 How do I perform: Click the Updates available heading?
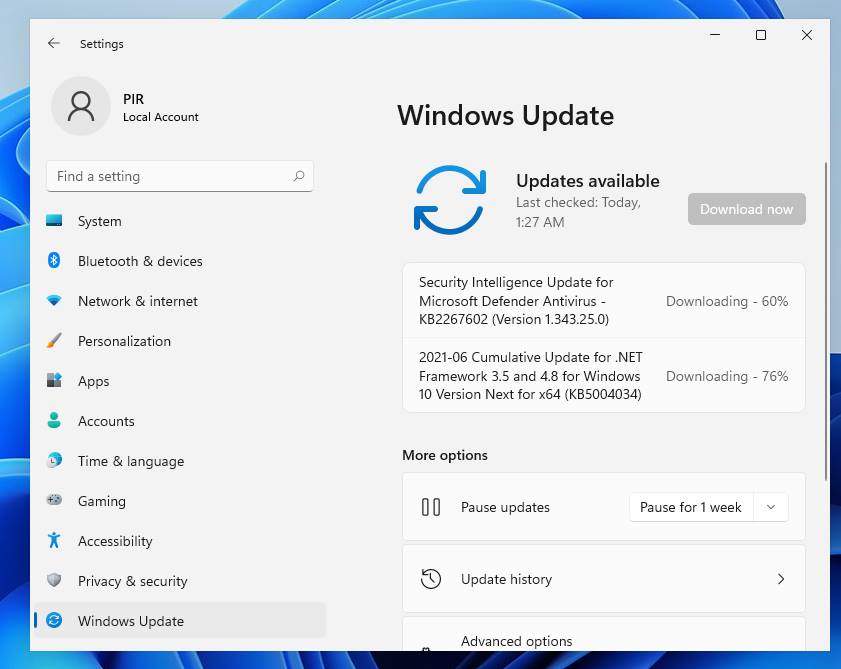(x=588, y=181)
